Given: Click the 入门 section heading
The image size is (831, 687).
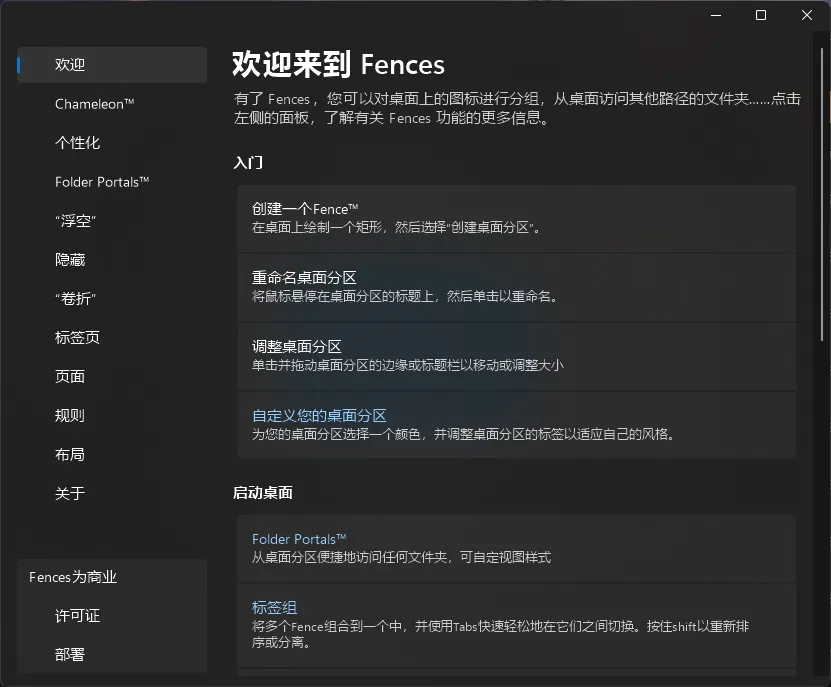Looking at the screenshot, I should pyautogui.click(x=248, y=163).
